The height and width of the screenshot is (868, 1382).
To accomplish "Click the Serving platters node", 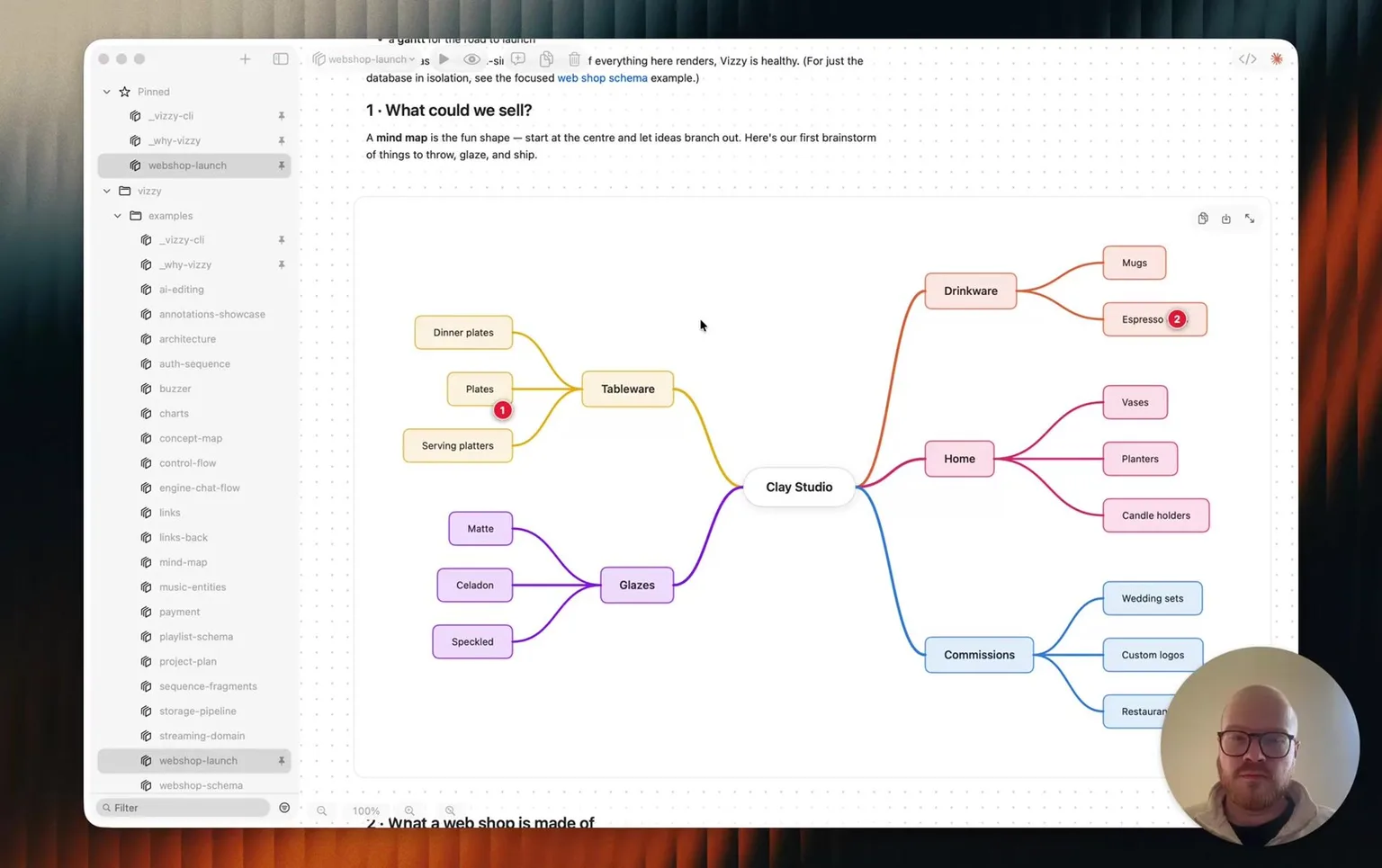I will [x=458, y=446].
